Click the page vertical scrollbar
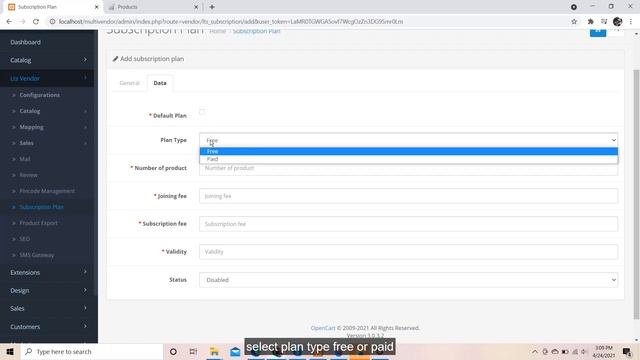This screenshot has width=640, height=360. click(x=636, y=194)
